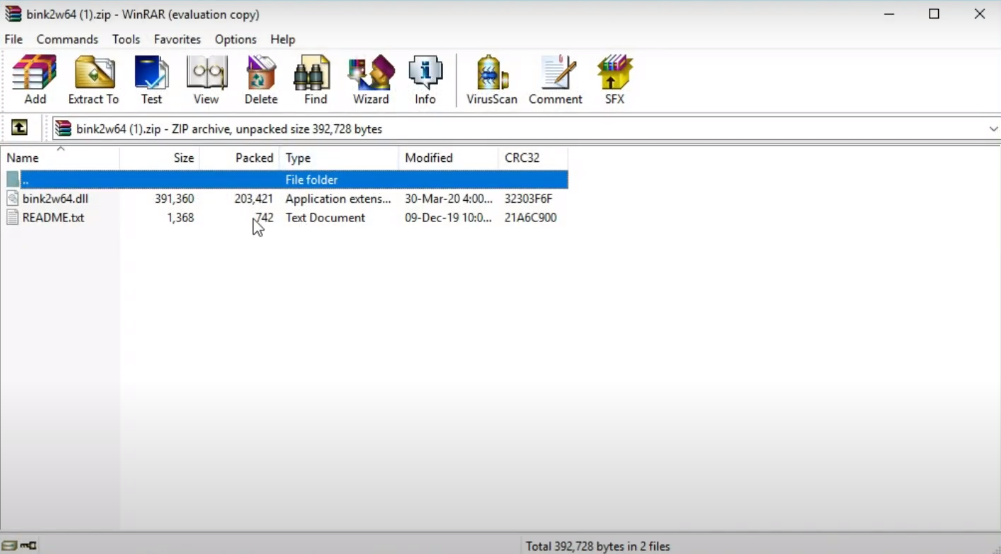Minimize the WinRAR window
This screenshot has height=554, width=1001.
point(889,14)
